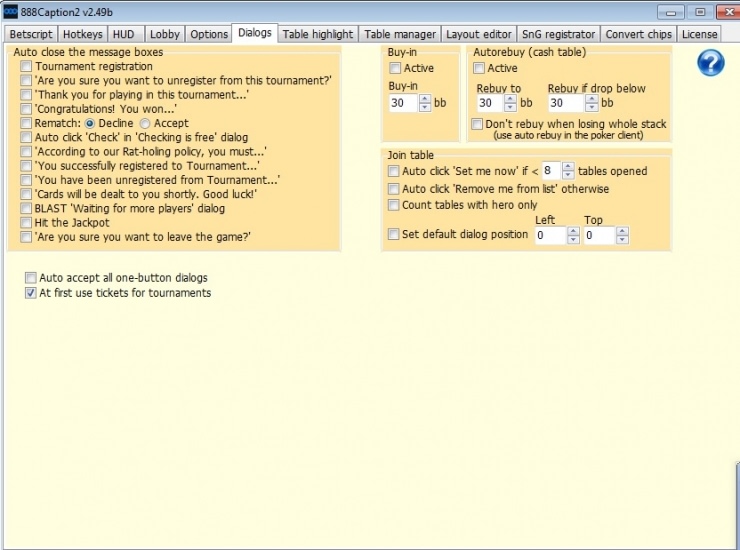
Task: Switch to SnG registrator tab
Action: [x=558, y=34]
